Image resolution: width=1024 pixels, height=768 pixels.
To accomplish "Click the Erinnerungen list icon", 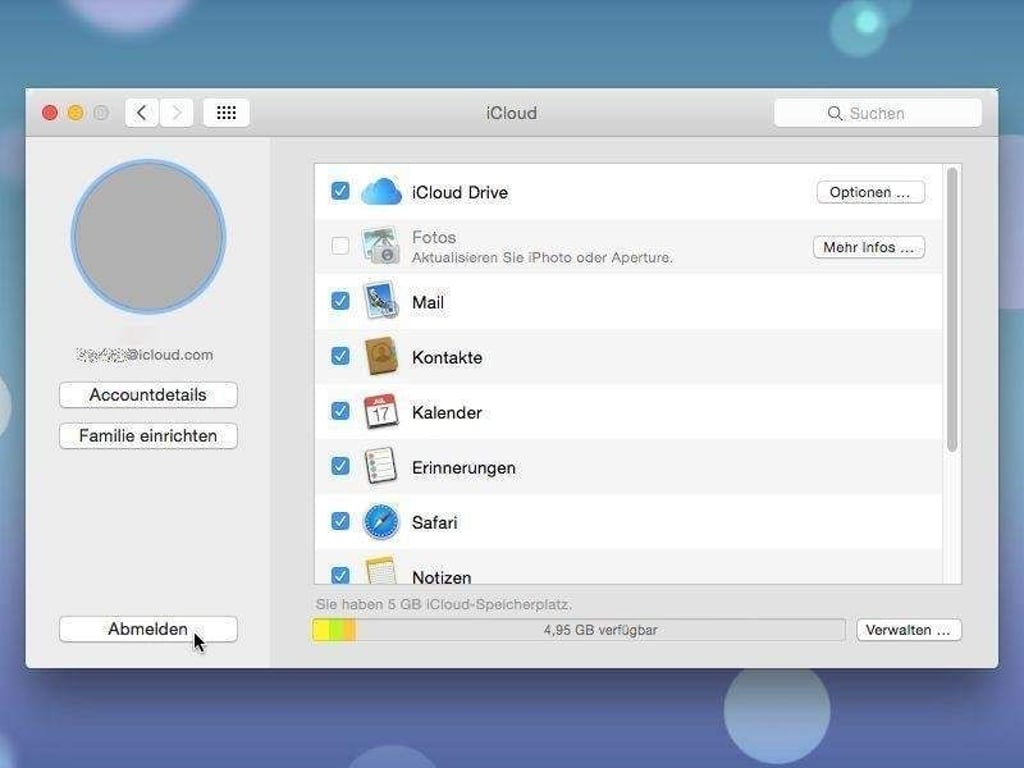I will pyautogui.click(x=381, y=466).
